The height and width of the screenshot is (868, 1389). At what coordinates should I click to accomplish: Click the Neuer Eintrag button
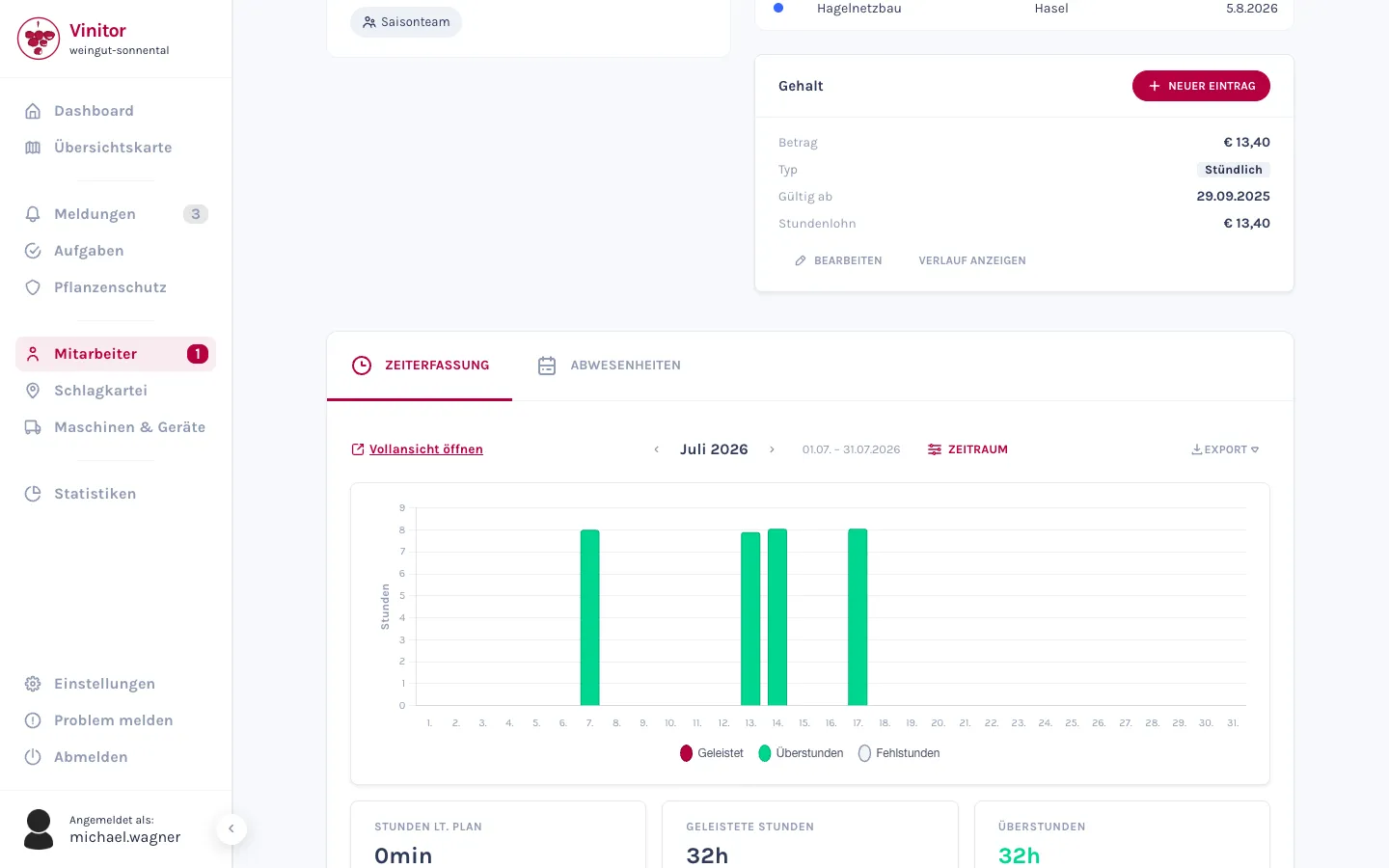pos(1201,86)
